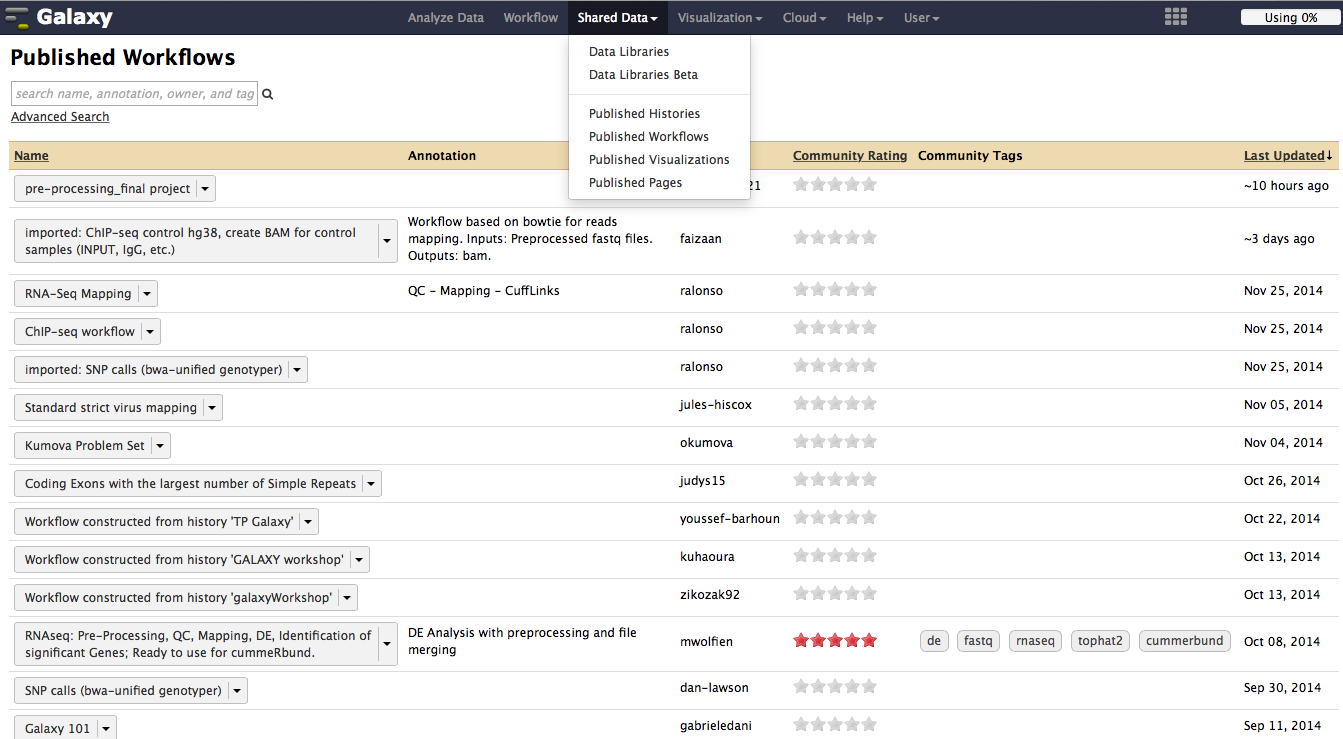Open dropdown arrow next to Galaxy 101
The height and width of the screenshot is (739, 1343).
(106, 729)
